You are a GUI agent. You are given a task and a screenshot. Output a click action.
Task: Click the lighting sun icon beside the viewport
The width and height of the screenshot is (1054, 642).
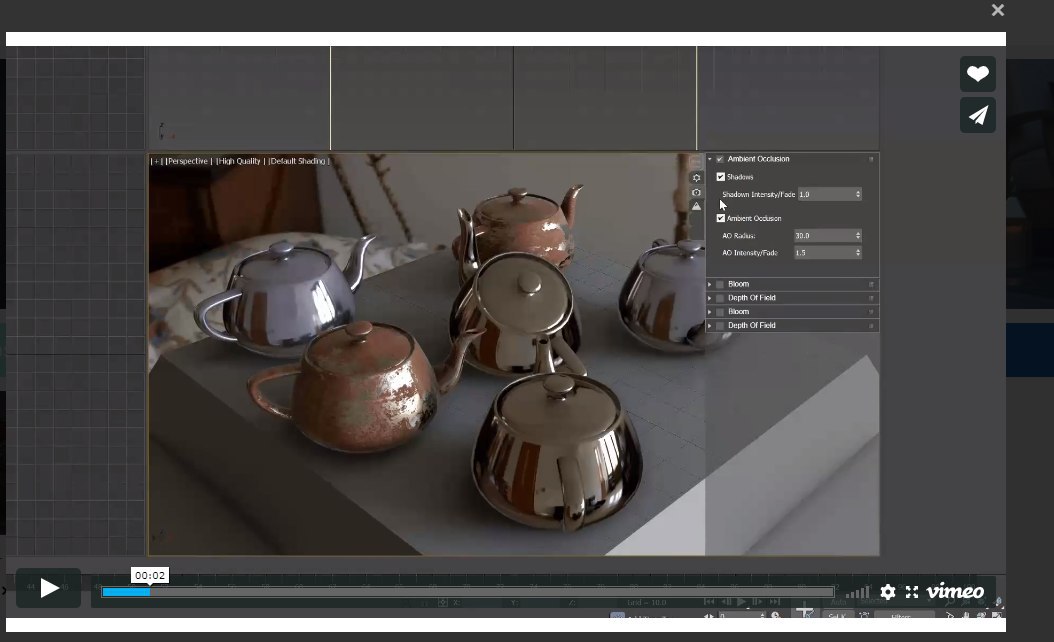point(696,178)
